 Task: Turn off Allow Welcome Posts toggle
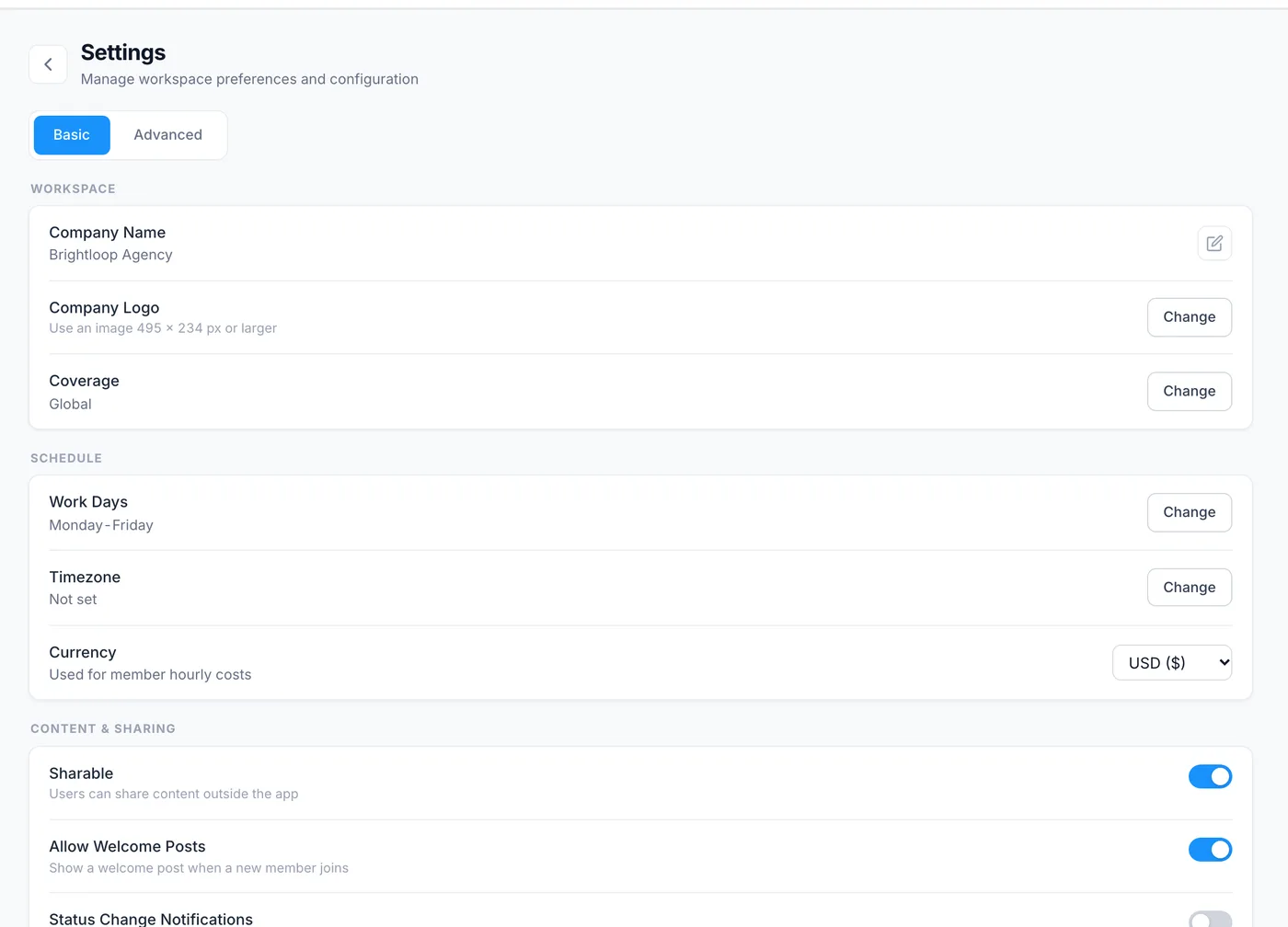[1210, 850]
